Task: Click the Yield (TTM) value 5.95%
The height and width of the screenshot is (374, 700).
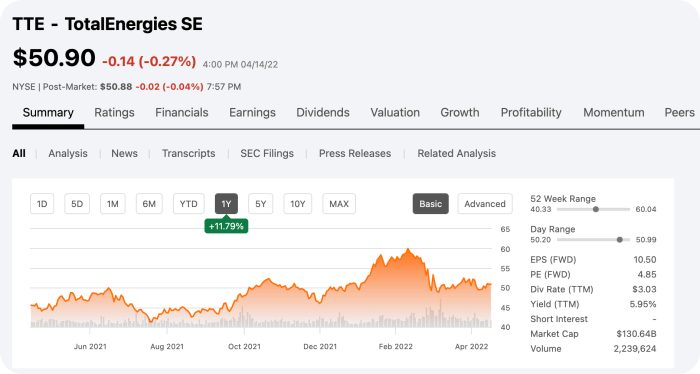Action: 643,304
